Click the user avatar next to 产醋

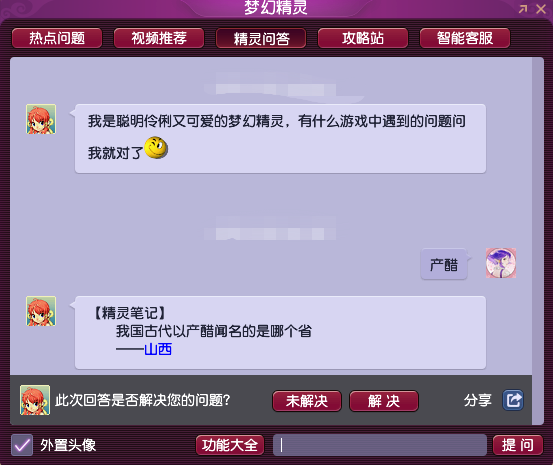[x=501, y=263]
